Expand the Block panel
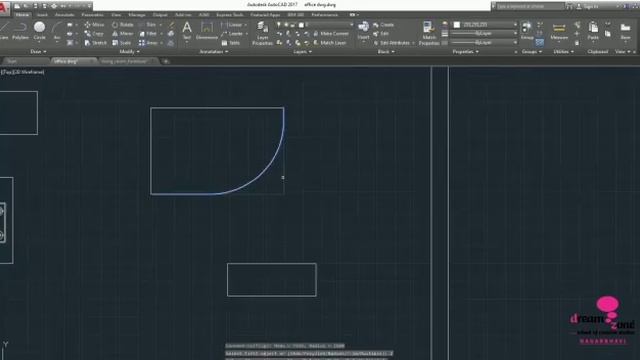The height and width of the screenshot is (360, 640). point(386,52)
